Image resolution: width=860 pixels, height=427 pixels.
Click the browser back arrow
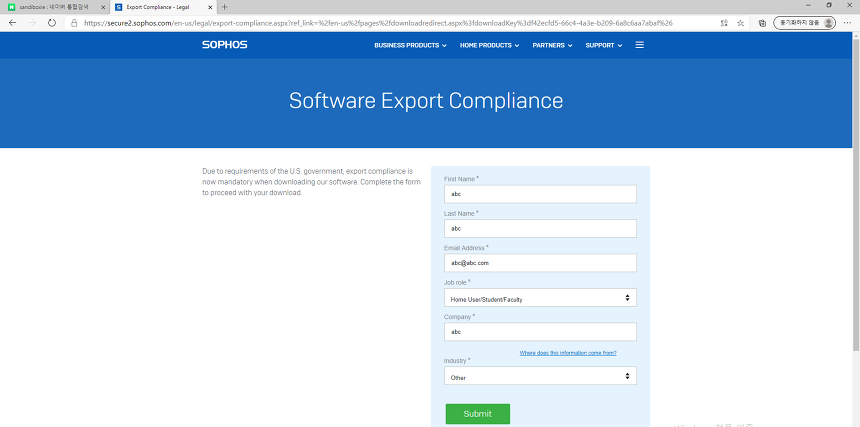(x=13, y=22)
